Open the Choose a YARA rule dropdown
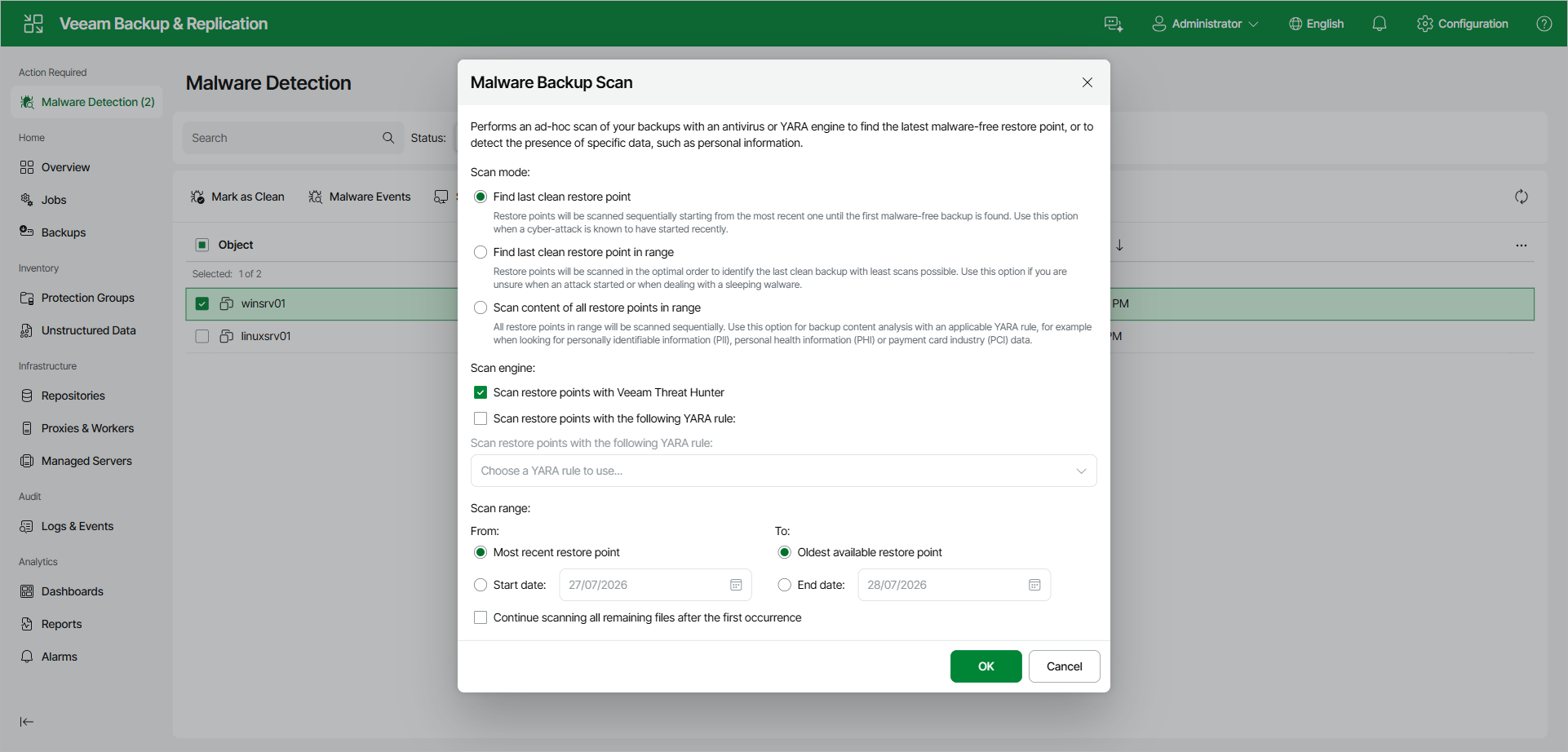1568x752 pixels. [x=783, y=471]
